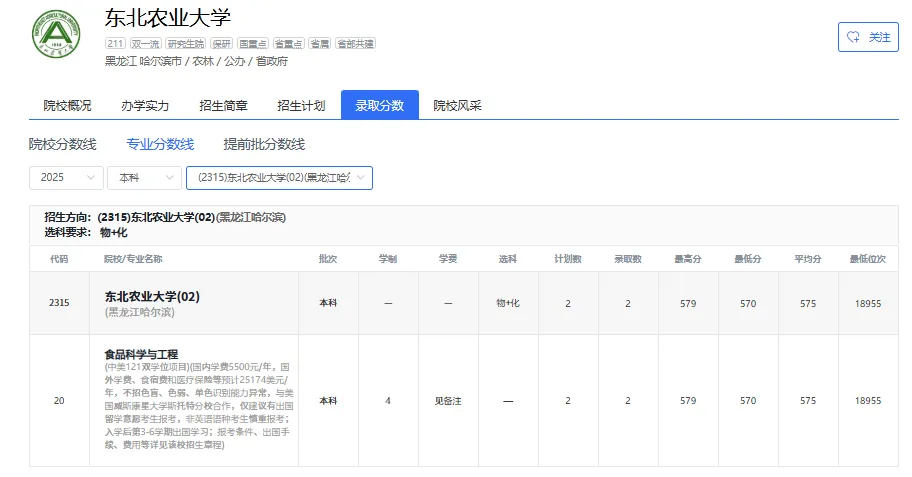
Task: Expand the 本科 level dropdown
Action: (x=144, y=177)
